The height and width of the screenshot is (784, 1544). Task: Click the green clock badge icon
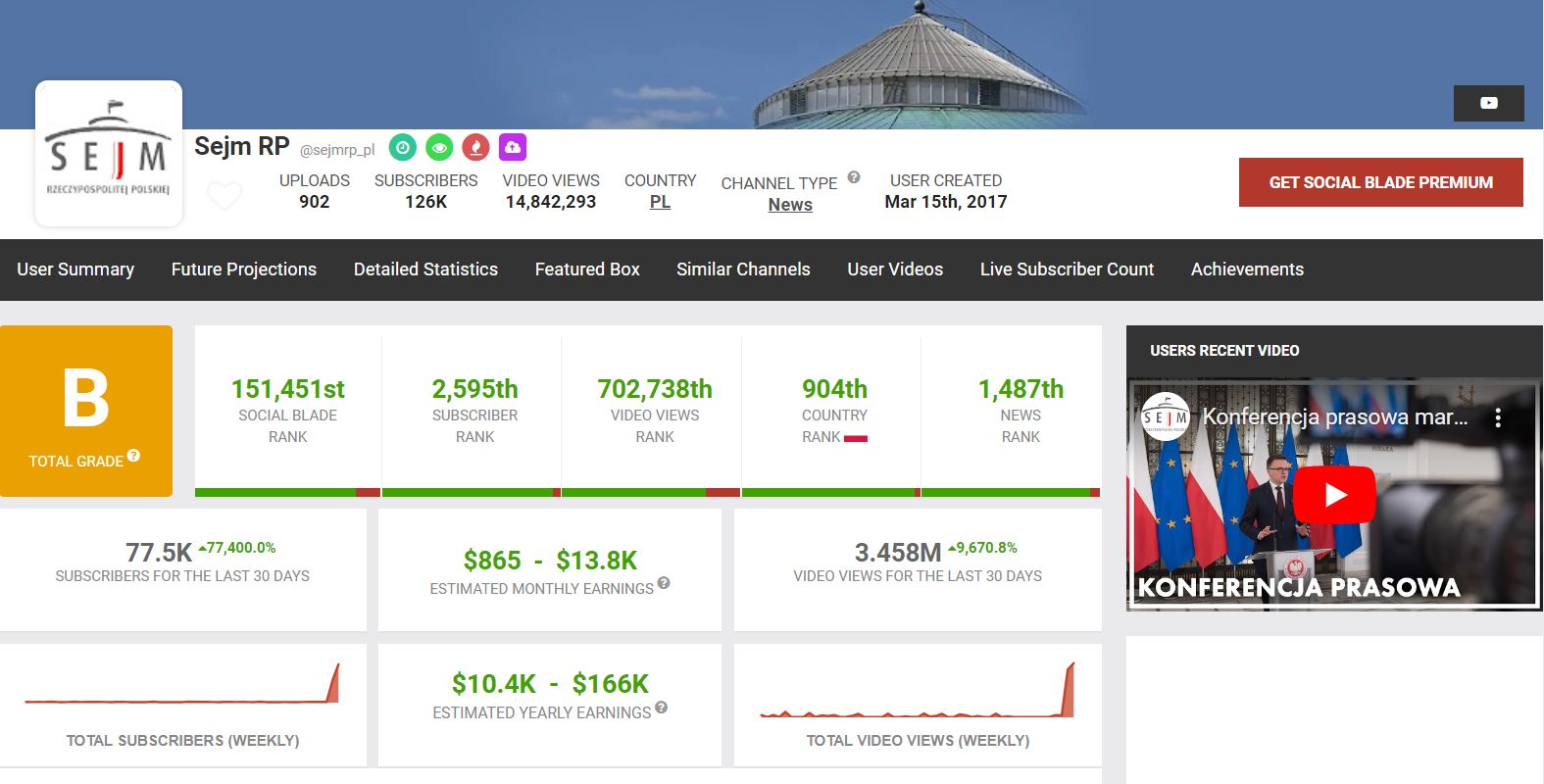(x=403, y=147)
